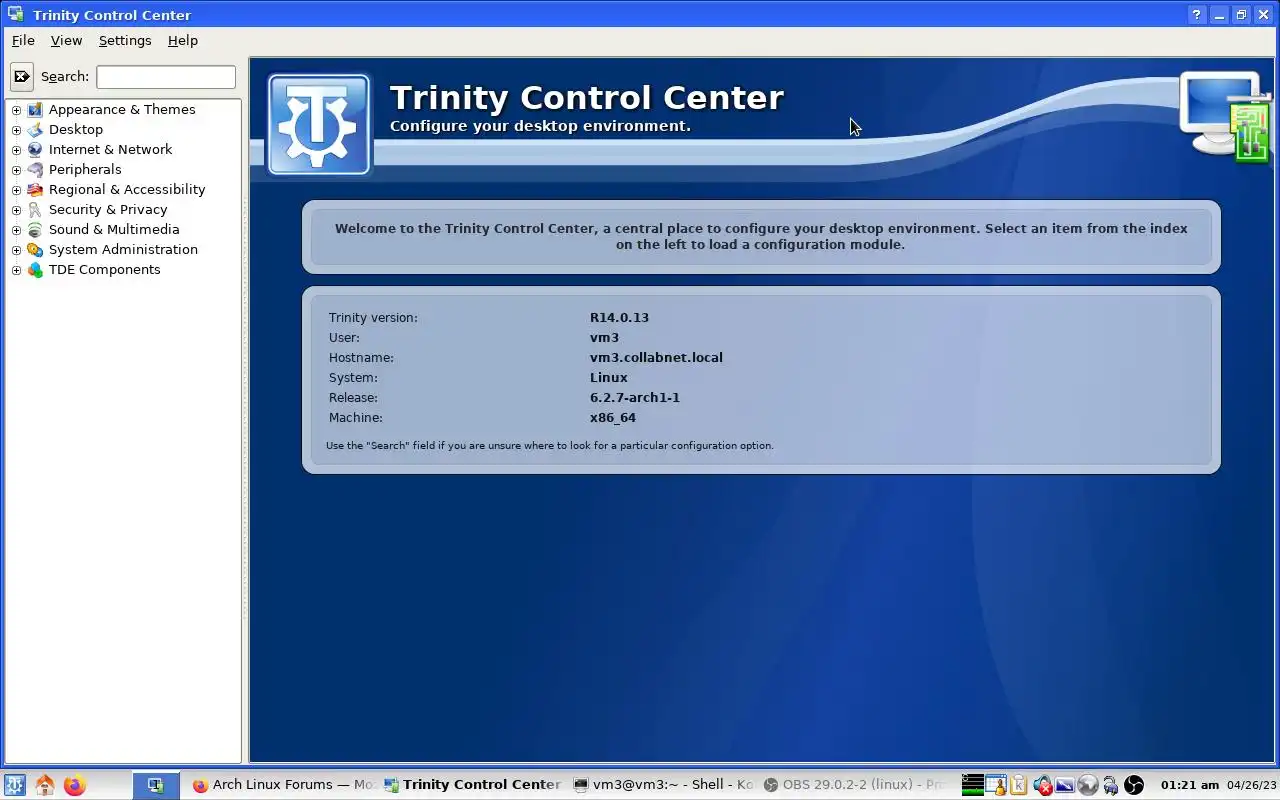This screenshot has width=1280, height=800.
Task: Click the Internet & Network globe icon
Action: pyautogui.click(x=35, y=149)
